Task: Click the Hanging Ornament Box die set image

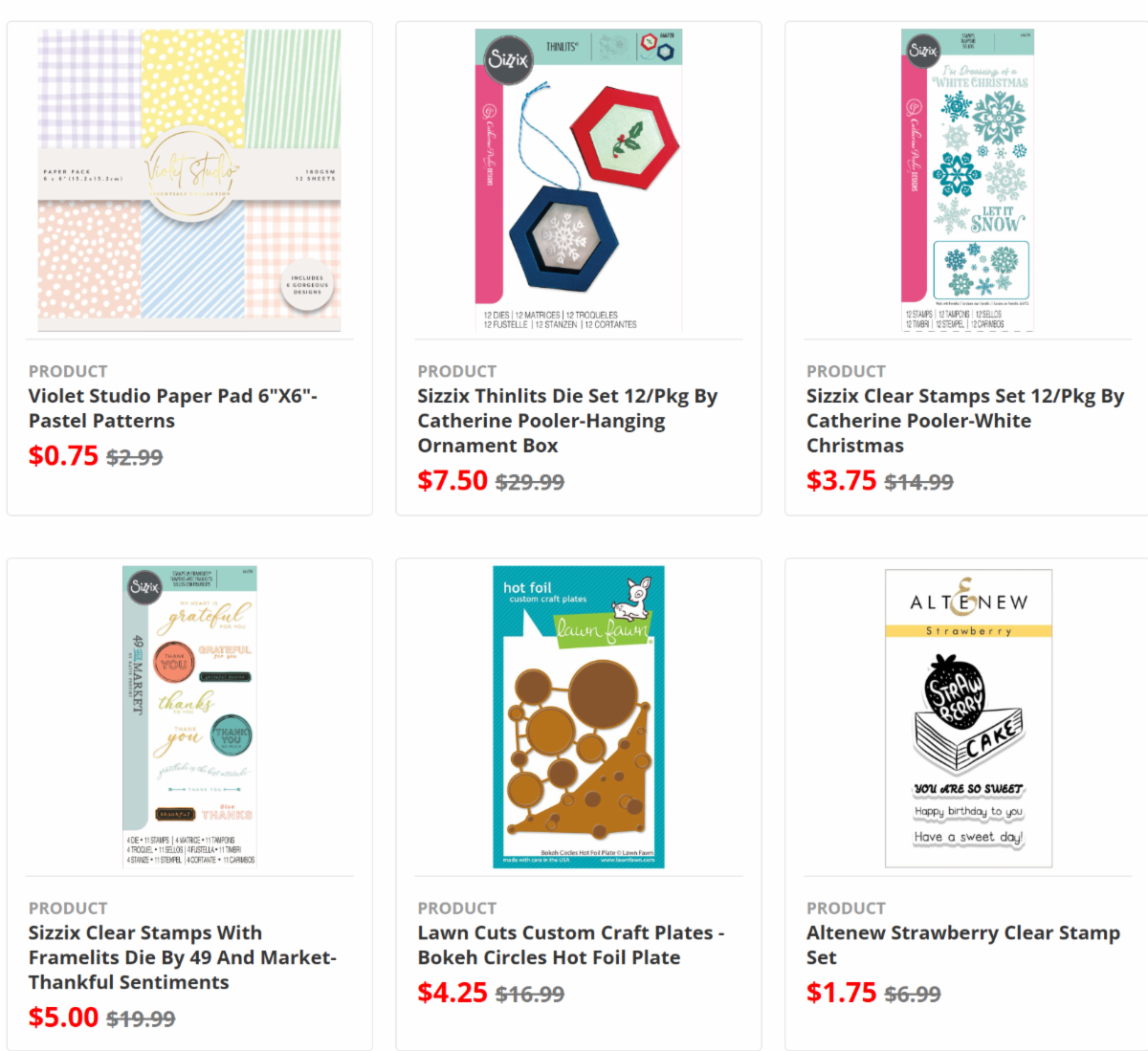Action: 578,181
